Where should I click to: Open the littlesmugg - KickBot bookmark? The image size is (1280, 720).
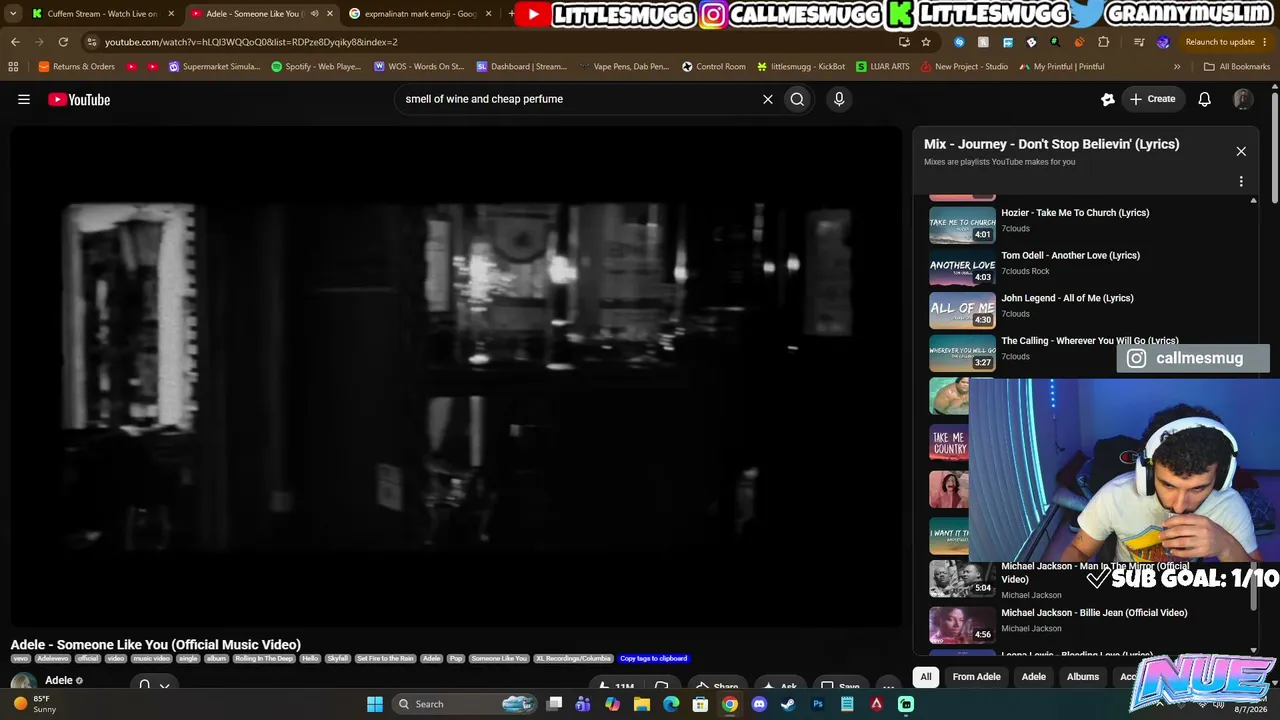point(801,67)
